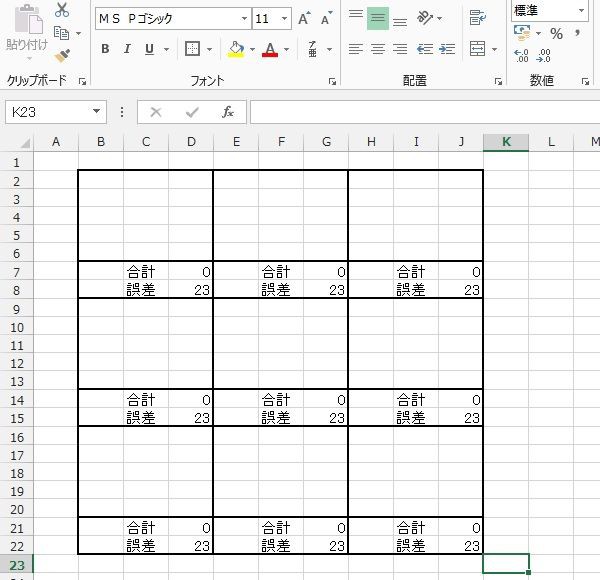Image resolution: width=600 pixels, height=580 pixels.
Task: Click Increase Decimal icon
Action: (x=521, y=56)
